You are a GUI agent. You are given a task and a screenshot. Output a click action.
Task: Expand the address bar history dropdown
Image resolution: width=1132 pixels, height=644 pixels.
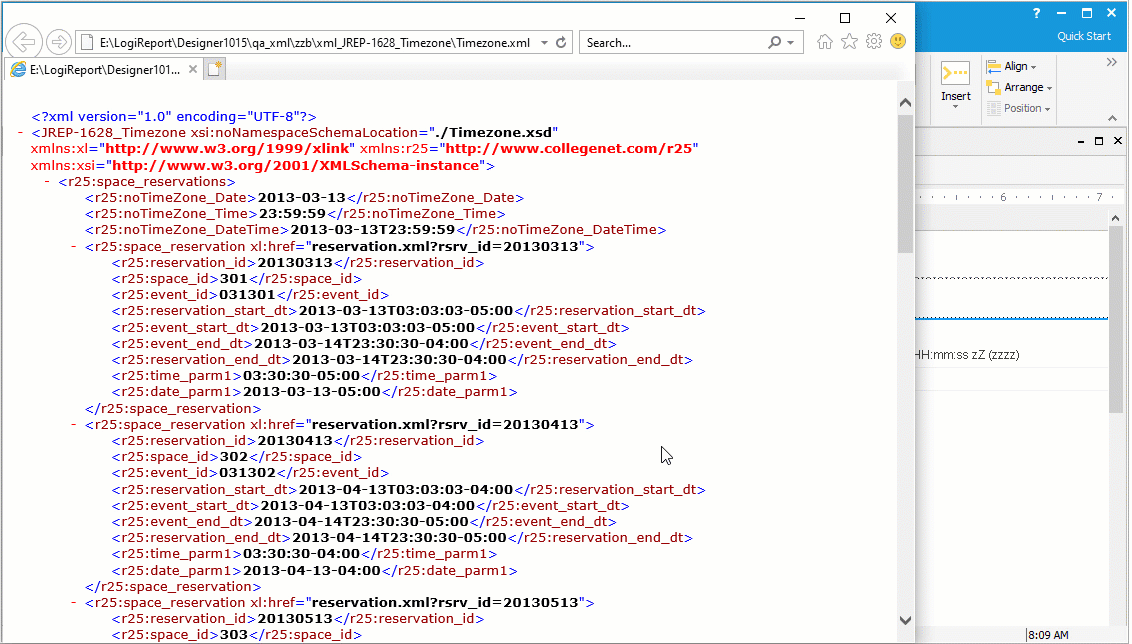pos(544,43)
